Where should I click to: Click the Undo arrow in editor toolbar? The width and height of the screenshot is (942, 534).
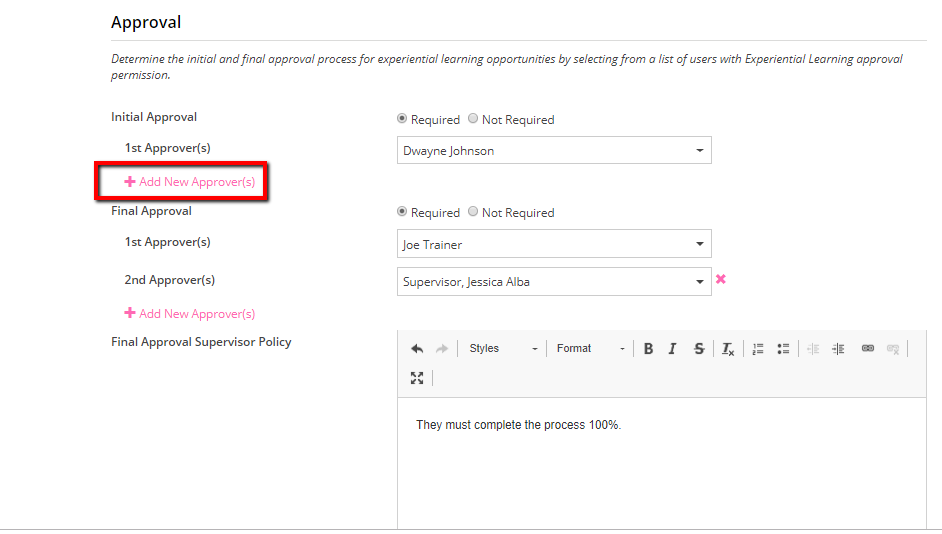[x=417, y=349]
